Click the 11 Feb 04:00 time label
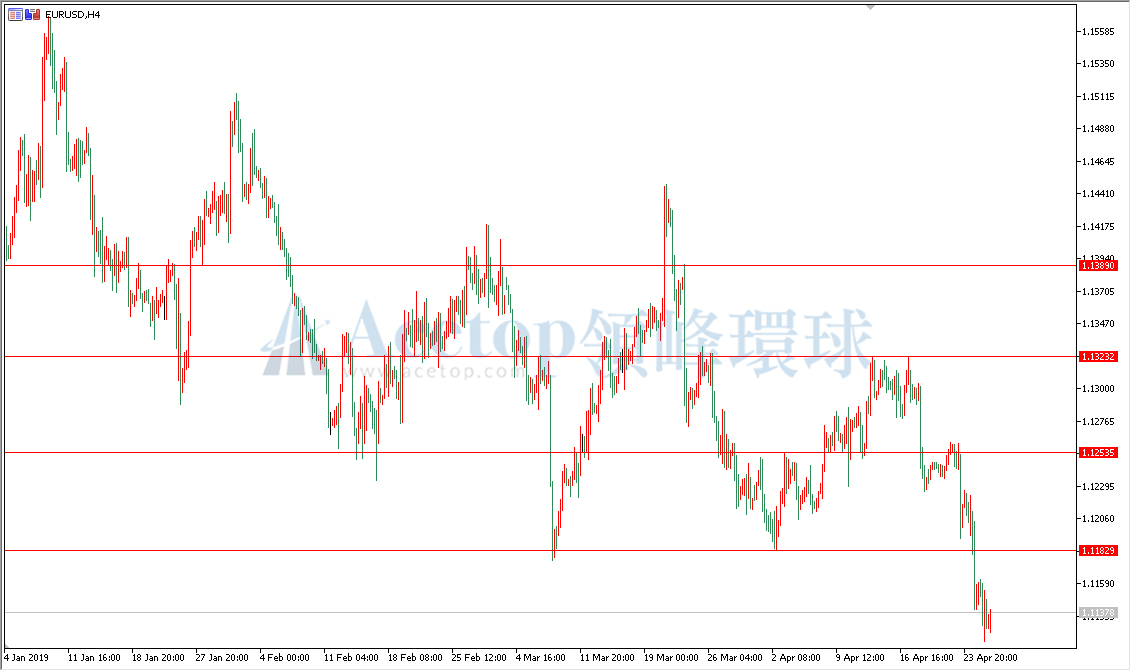1131x671 pixels. click(x=351, y=658)
